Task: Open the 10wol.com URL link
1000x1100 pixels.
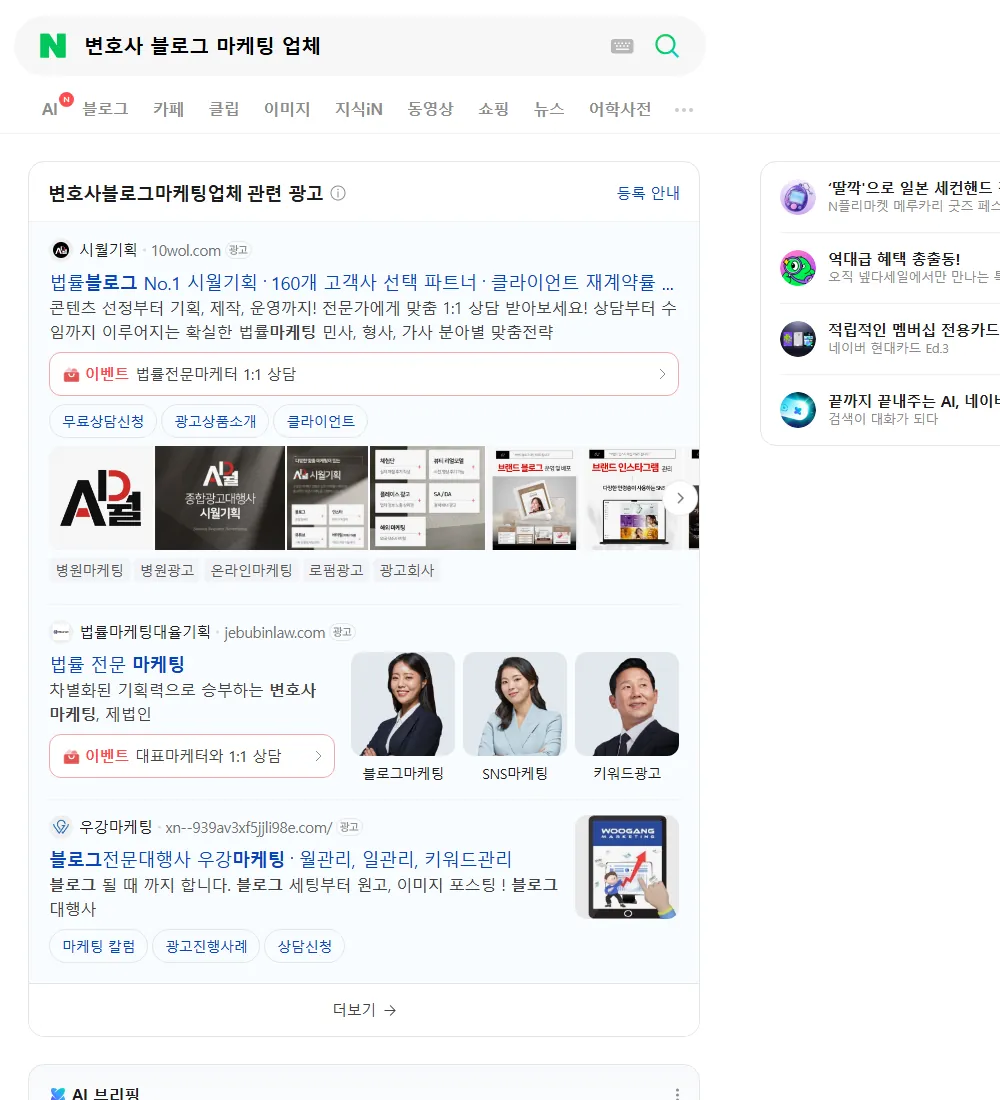Action: coord(186,250)
